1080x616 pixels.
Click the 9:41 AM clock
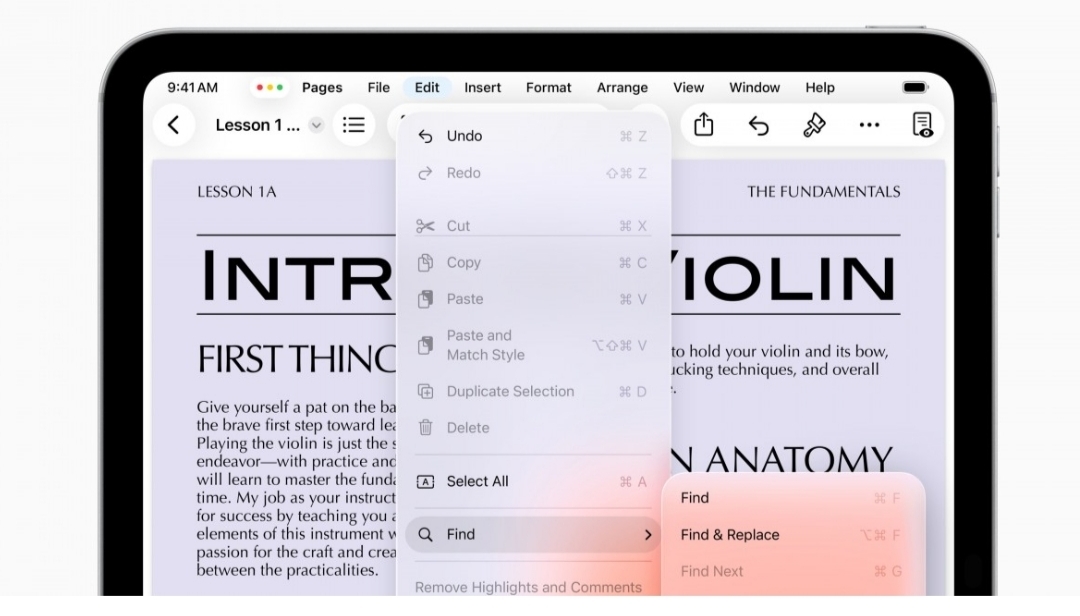[192, 88]
